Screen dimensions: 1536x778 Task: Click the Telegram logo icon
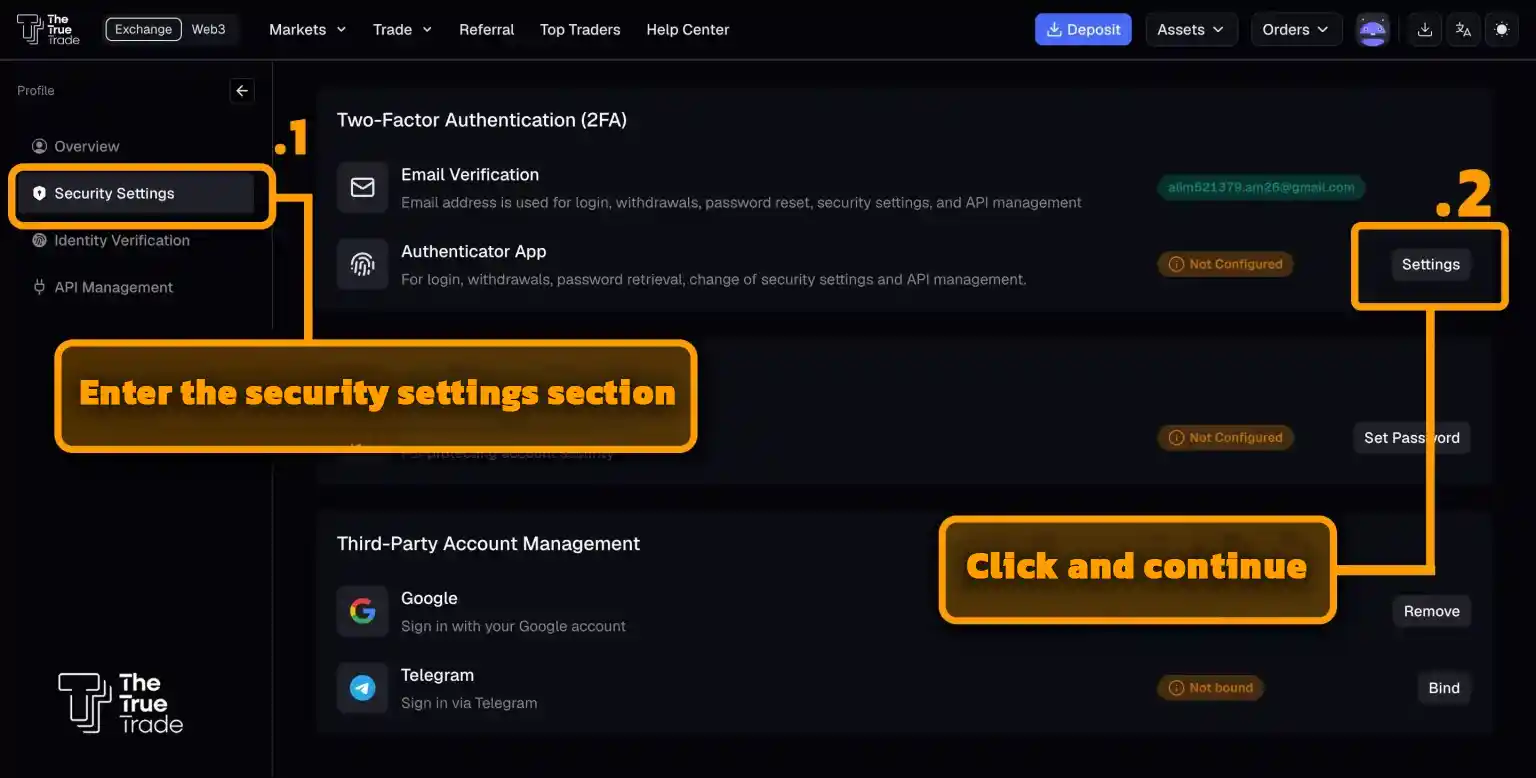pyautogui.click(x=362, y=688)
